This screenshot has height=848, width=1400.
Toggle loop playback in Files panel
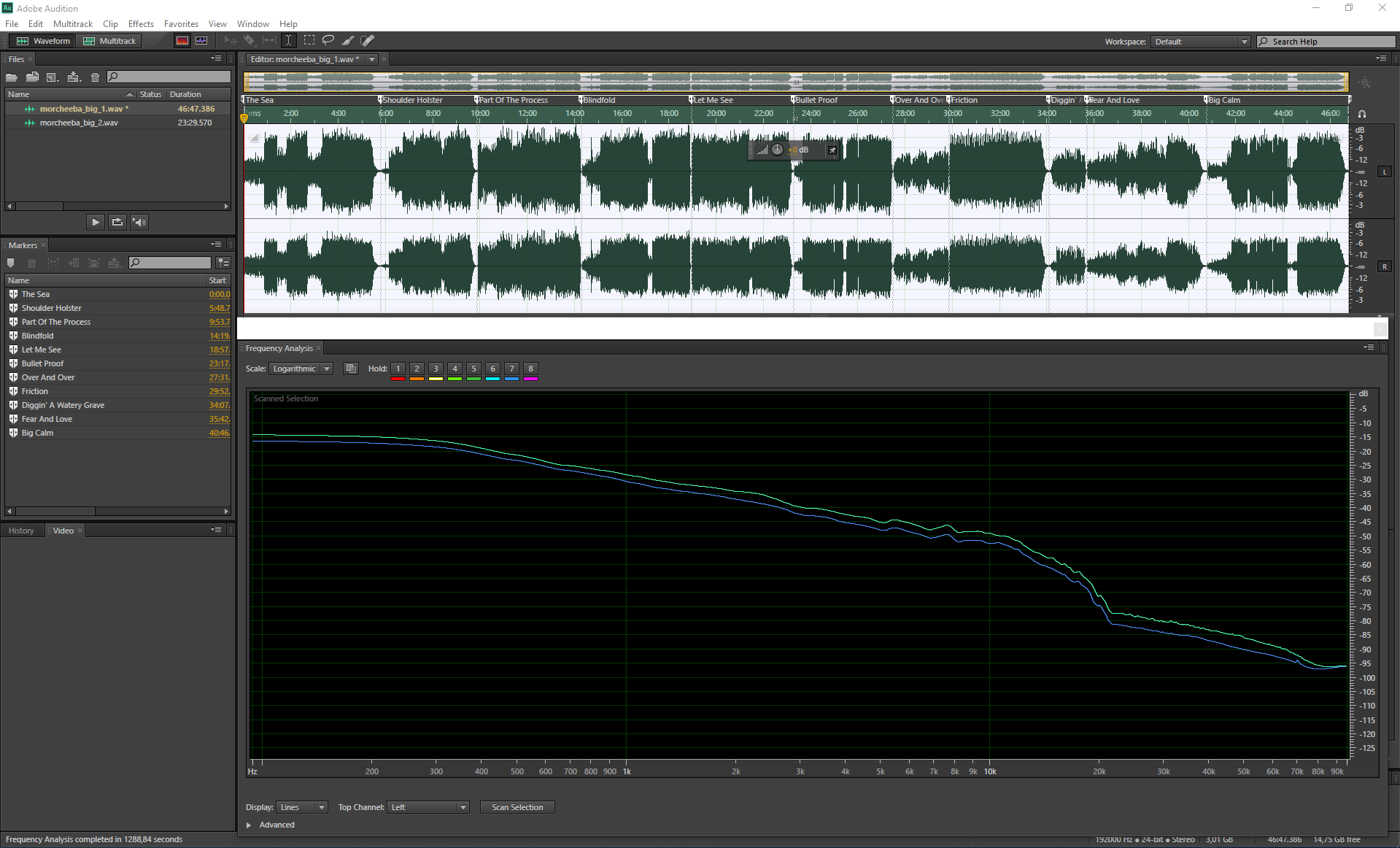click(x=117, y=222)
